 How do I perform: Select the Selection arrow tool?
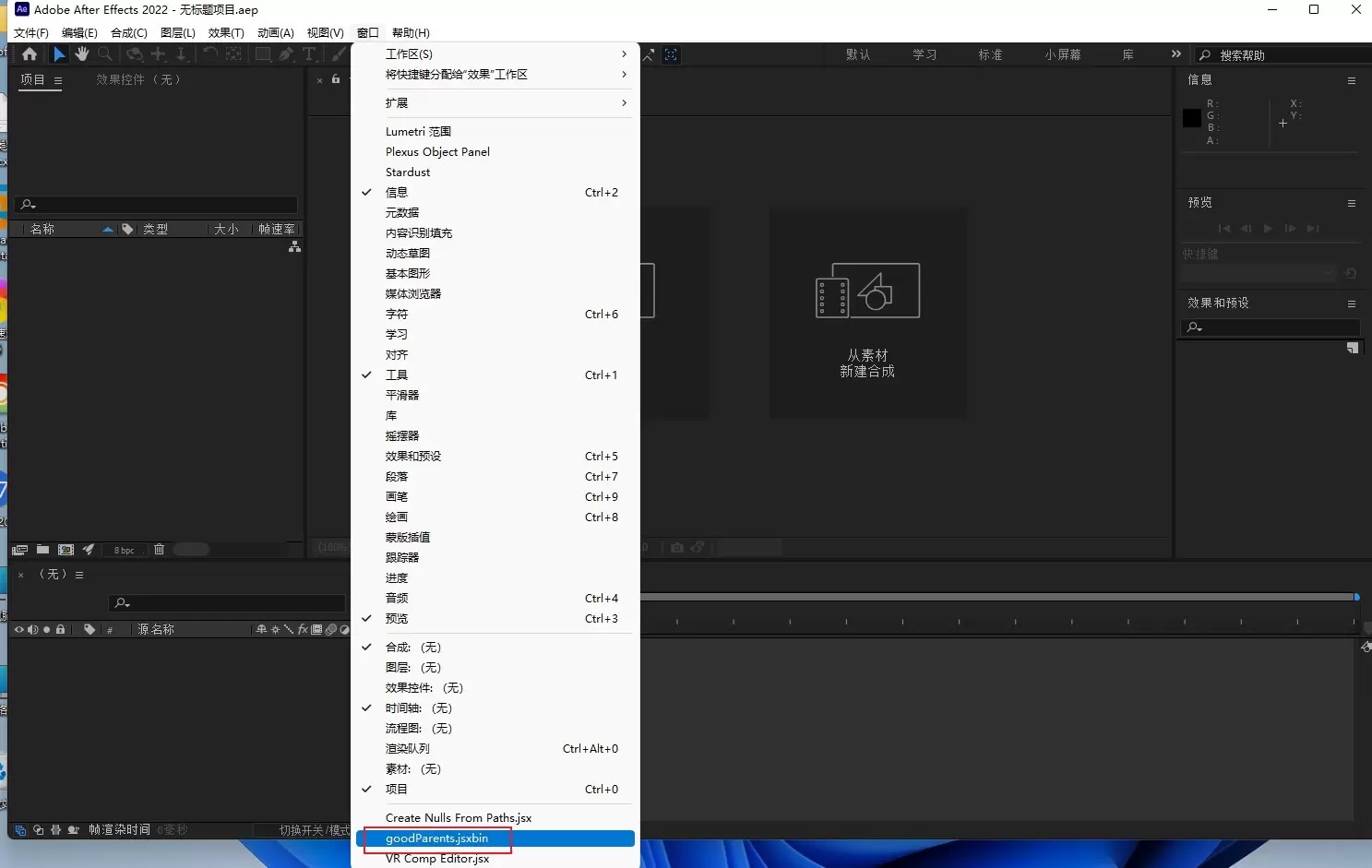59,54
